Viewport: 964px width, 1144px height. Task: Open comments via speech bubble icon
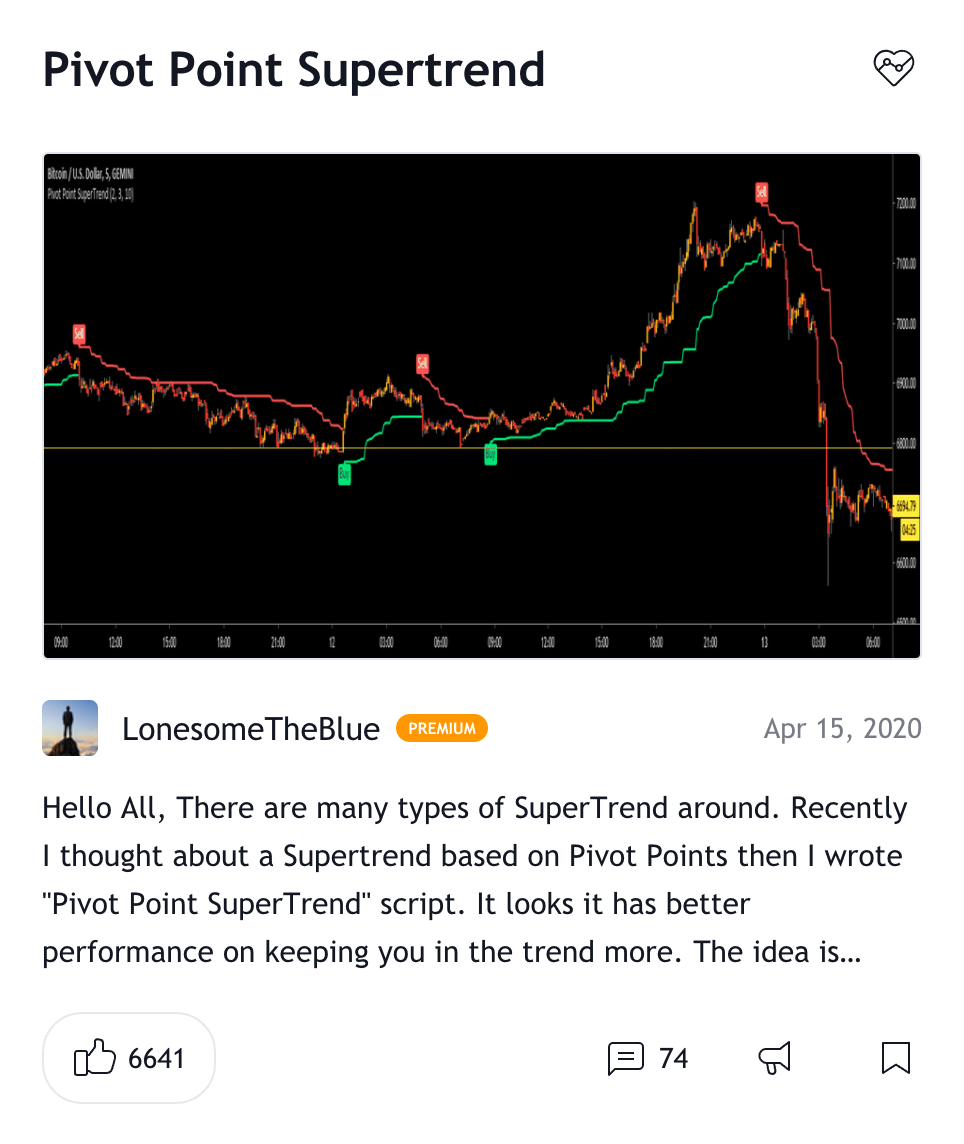[x=625, y=1059]
